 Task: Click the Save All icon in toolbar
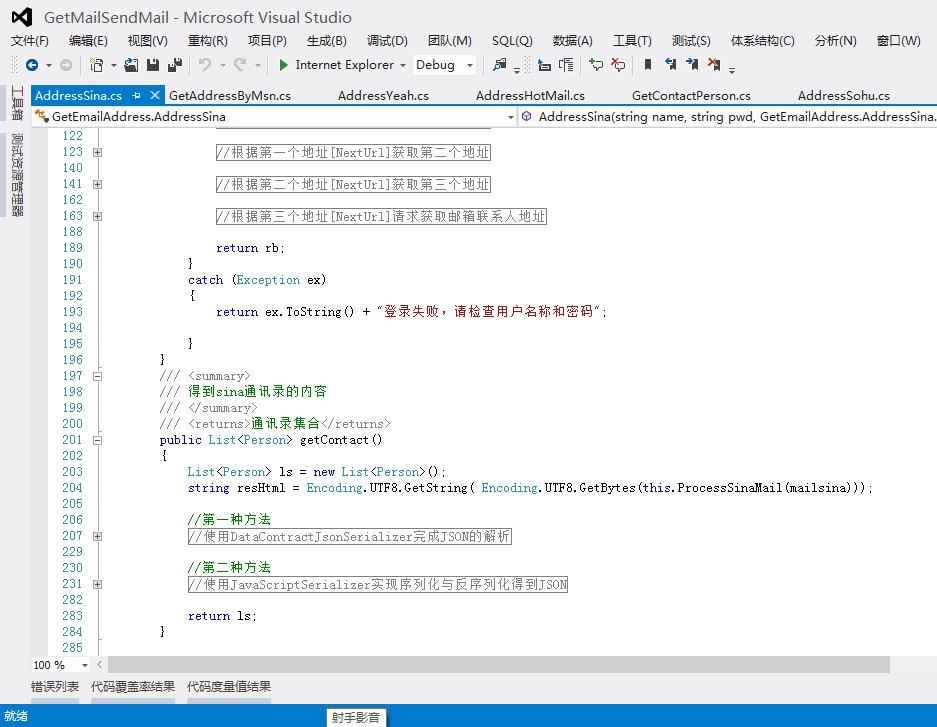pos(174,65)
